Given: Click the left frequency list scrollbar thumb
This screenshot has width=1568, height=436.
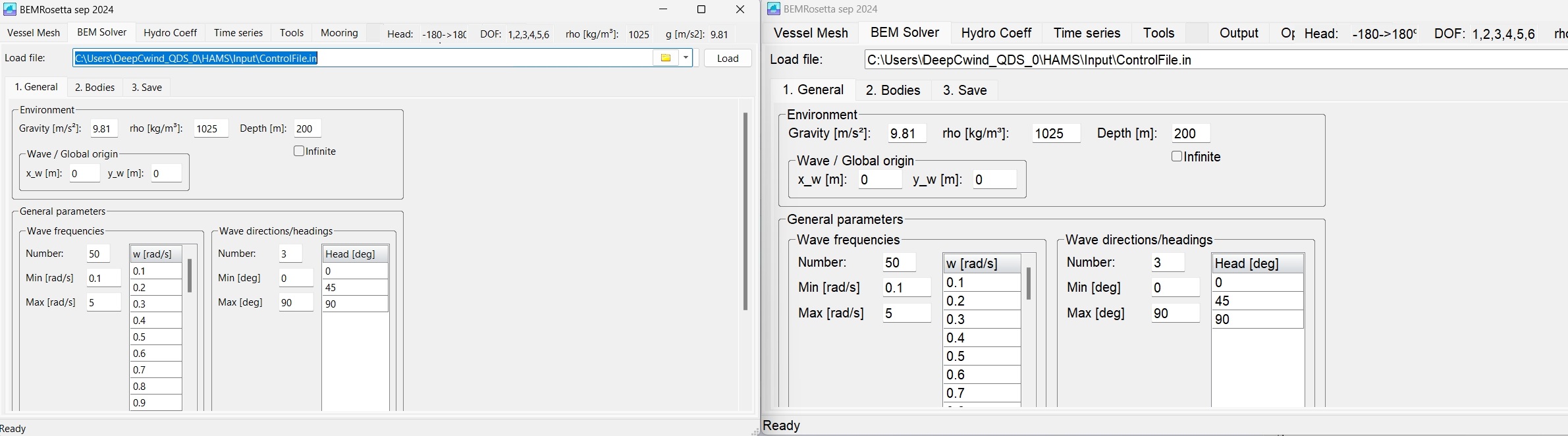Looking at the screenshot, I should coord(190,275).
